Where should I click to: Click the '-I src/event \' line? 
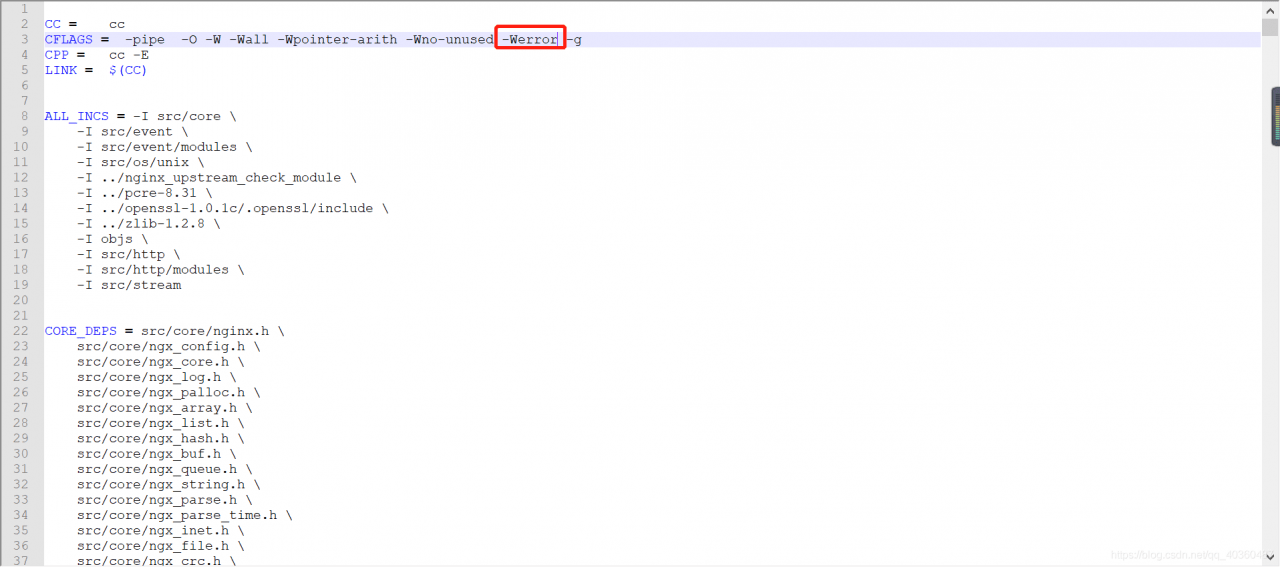pyautogui.click(x=132, y=132)
